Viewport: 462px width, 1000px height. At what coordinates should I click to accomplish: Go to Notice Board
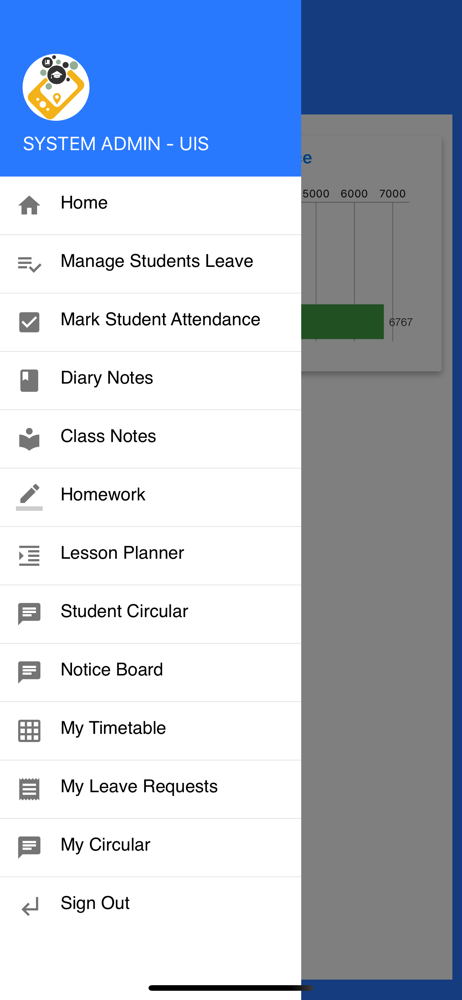(151, 673)
